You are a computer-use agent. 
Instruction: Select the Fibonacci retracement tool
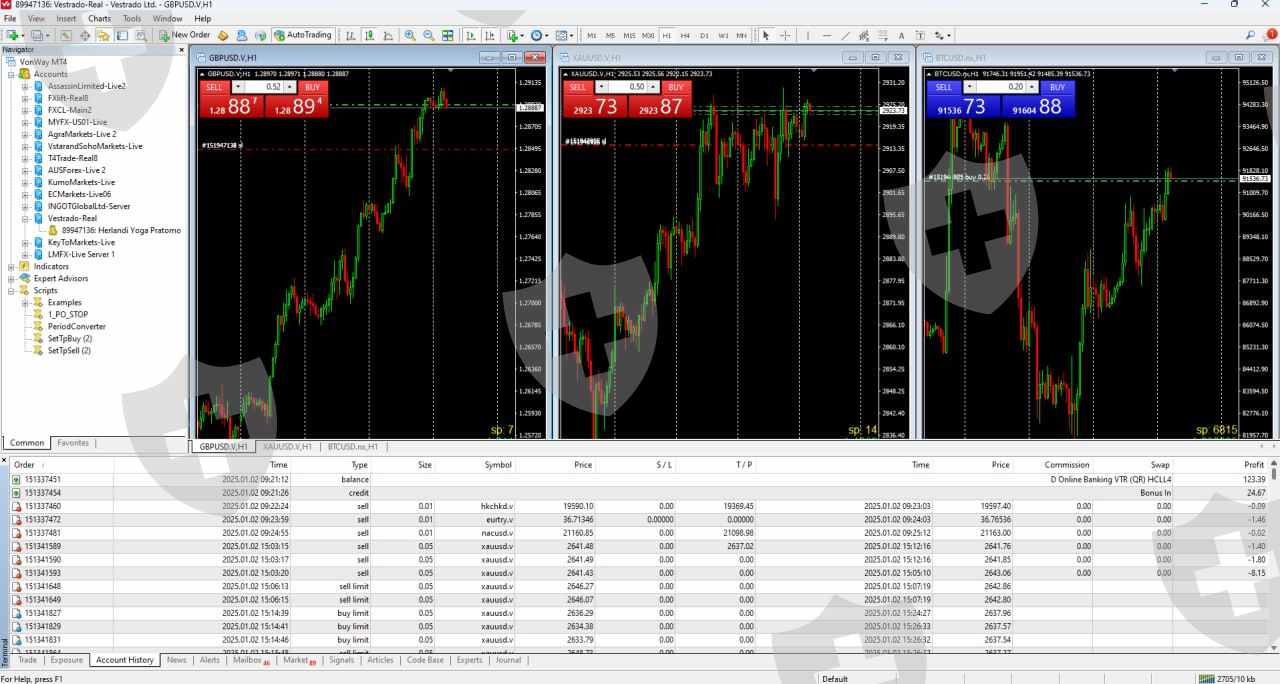883,35
